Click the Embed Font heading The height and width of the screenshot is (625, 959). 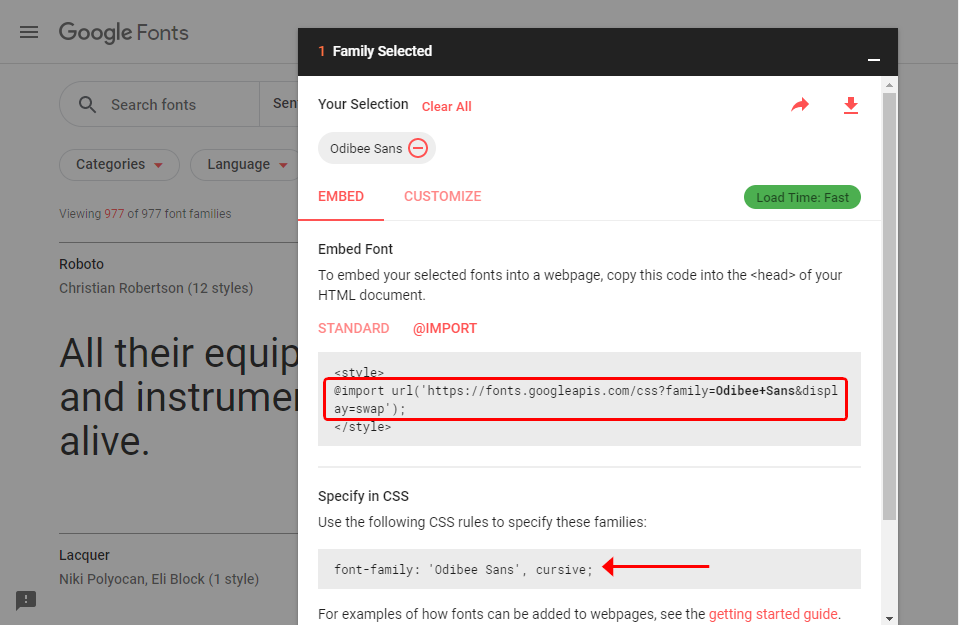click(x=355, y=249)
